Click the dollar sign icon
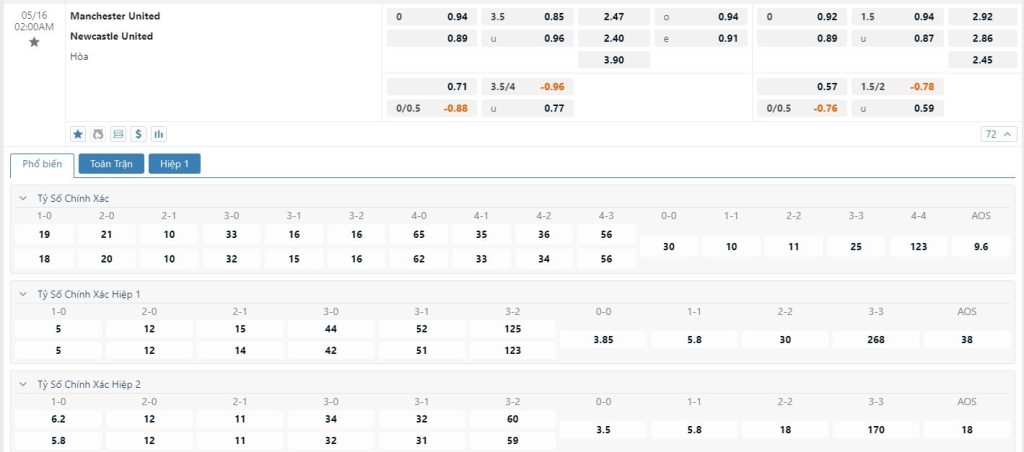1024x452 pixels. pyautogui.click(x=138, y=133)
